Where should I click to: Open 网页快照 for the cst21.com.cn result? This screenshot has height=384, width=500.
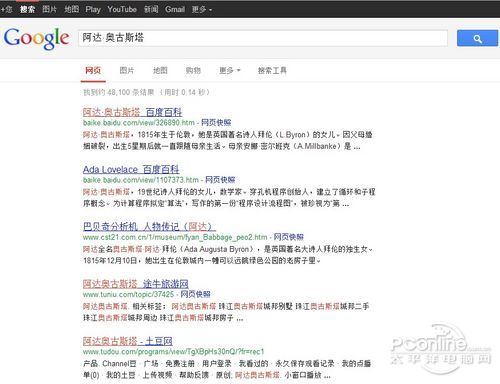pos(289,237)
